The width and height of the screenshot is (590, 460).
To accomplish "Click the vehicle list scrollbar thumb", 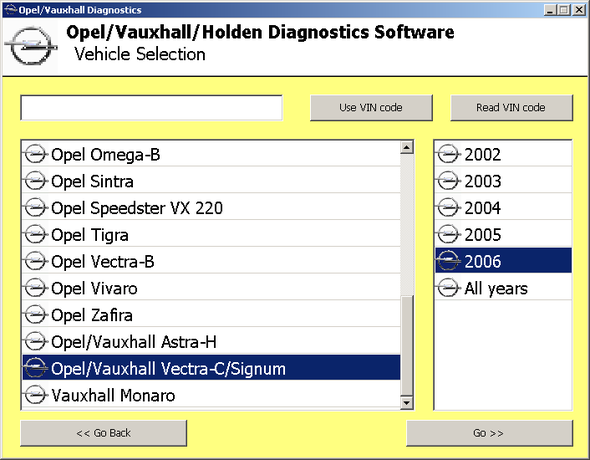I will click(x=407, y=346).
